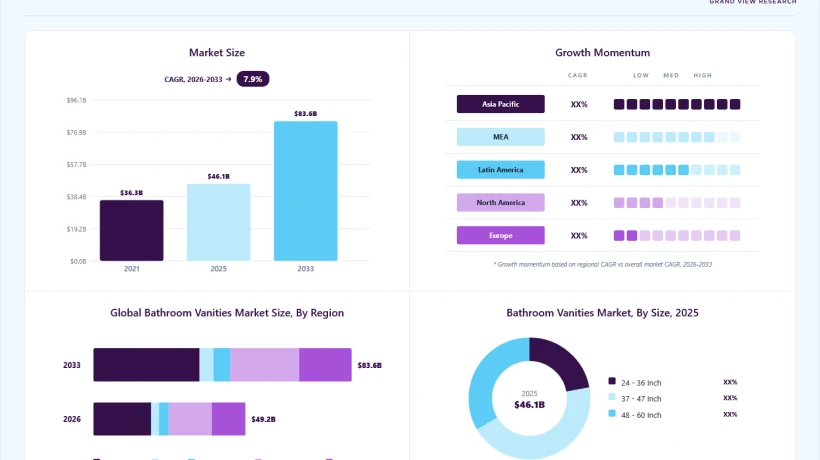Click the 24 - 36 Inch legend label
This screenshot has height=460, width=820.
coord(641,383)
